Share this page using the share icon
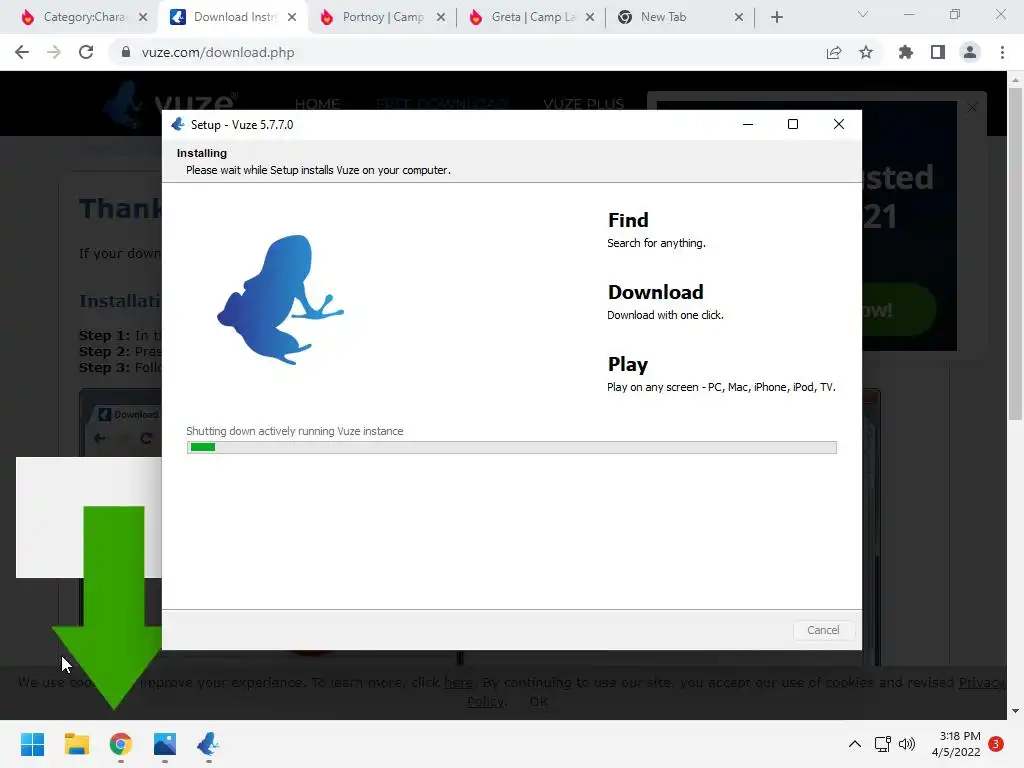 click(x=834, y=52)
